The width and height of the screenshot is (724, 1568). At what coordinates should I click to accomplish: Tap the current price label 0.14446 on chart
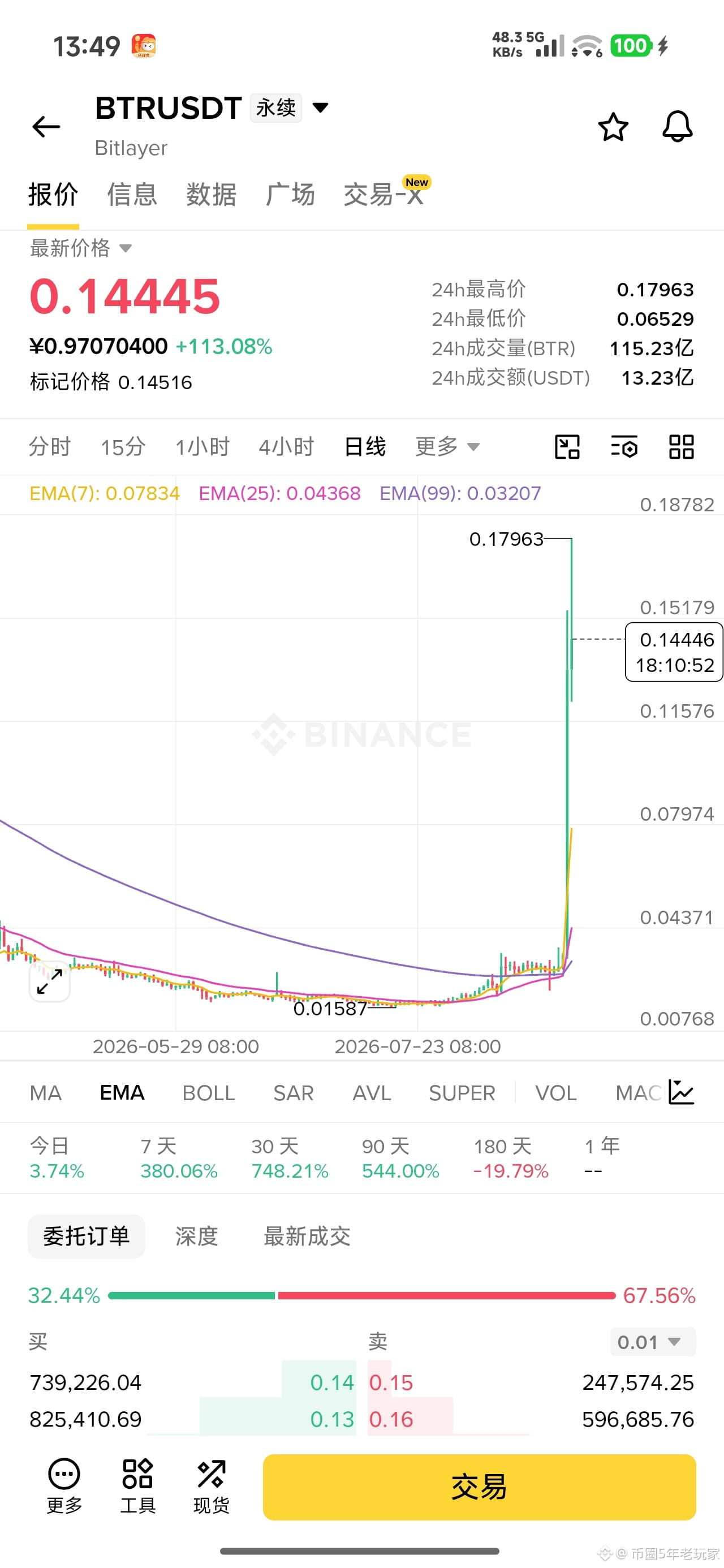pos(674,652)
